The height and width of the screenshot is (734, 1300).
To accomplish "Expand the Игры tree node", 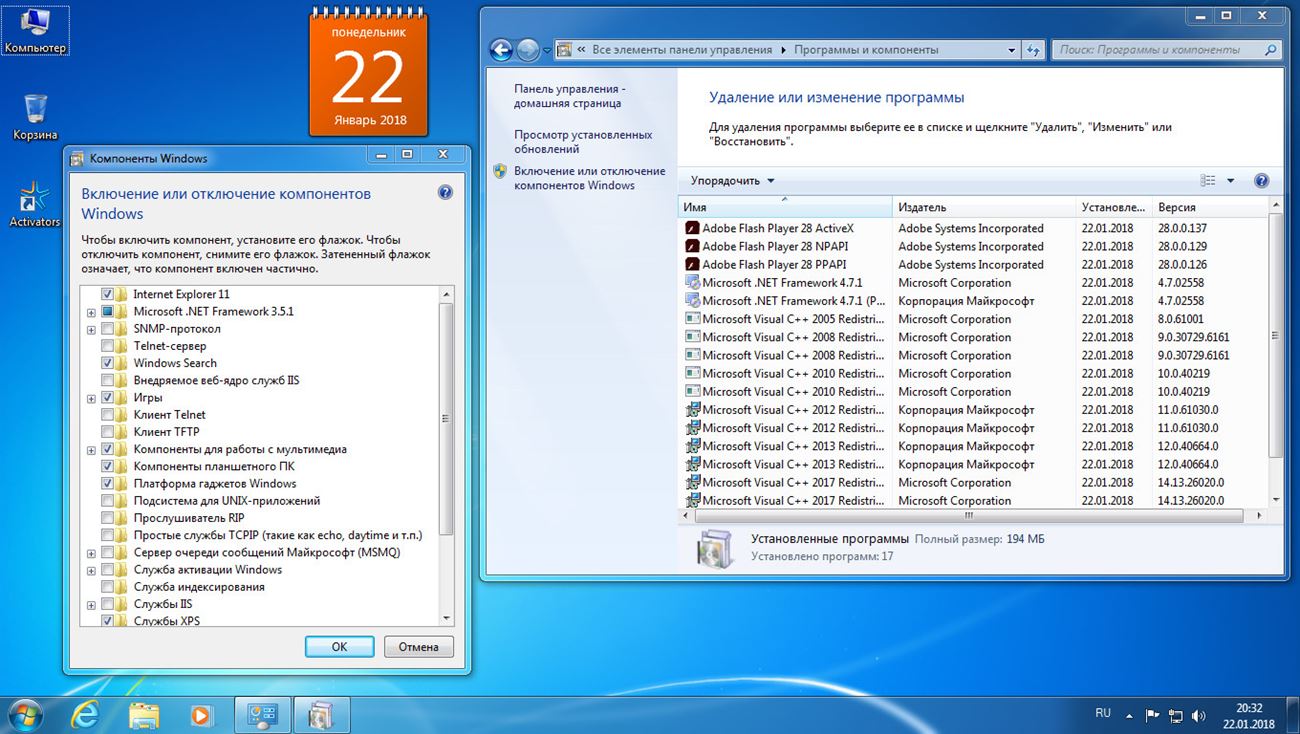I will [91, 398].
